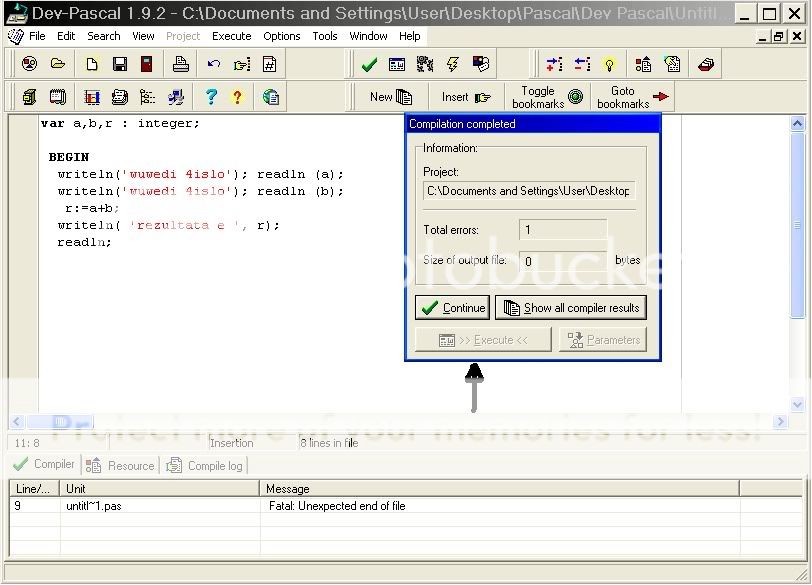
Task: Click Show all compiler results button
Action: (571, 308)
